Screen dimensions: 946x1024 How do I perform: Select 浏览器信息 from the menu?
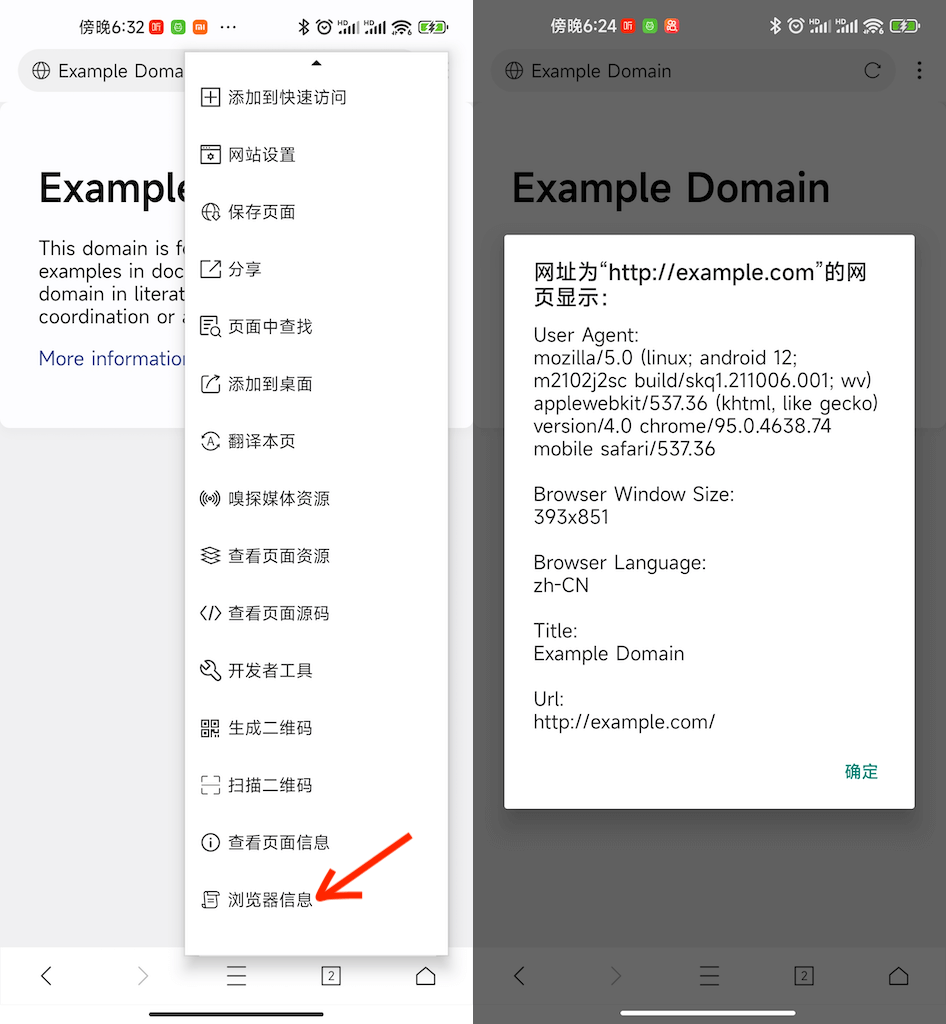pyautogui.click(x=270, y=900)
